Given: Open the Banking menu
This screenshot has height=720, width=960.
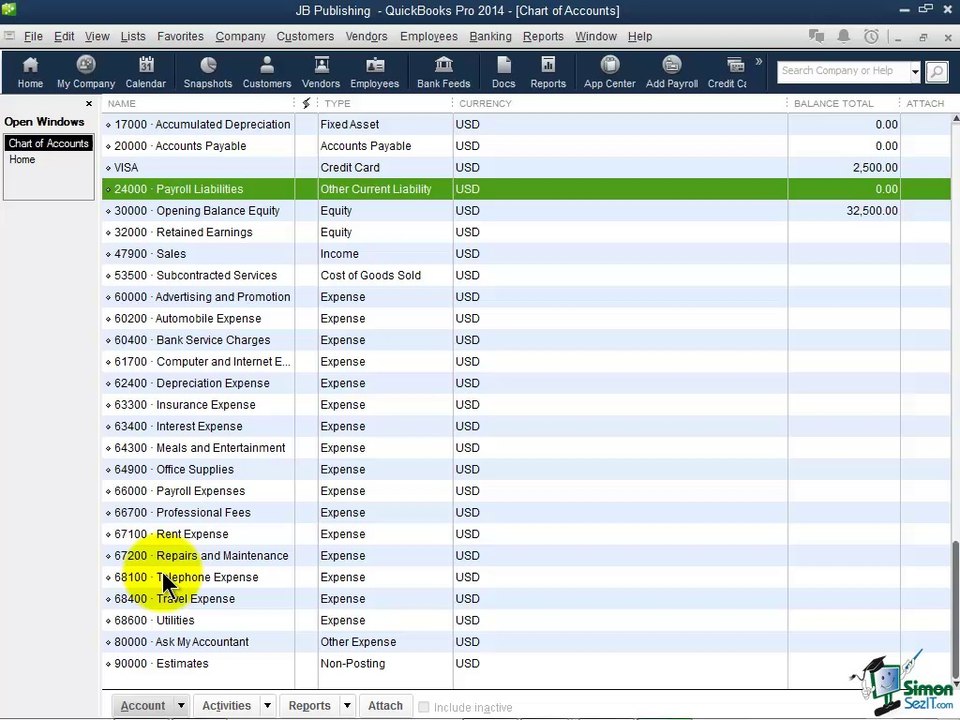Looking at the screenshot, I should click(490, 36).
